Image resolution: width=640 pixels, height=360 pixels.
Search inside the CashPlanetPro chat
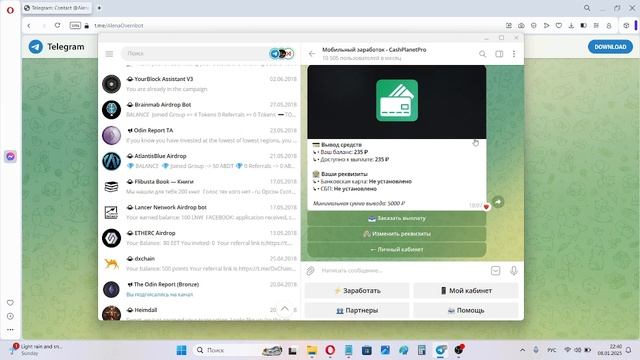[482, 53]
